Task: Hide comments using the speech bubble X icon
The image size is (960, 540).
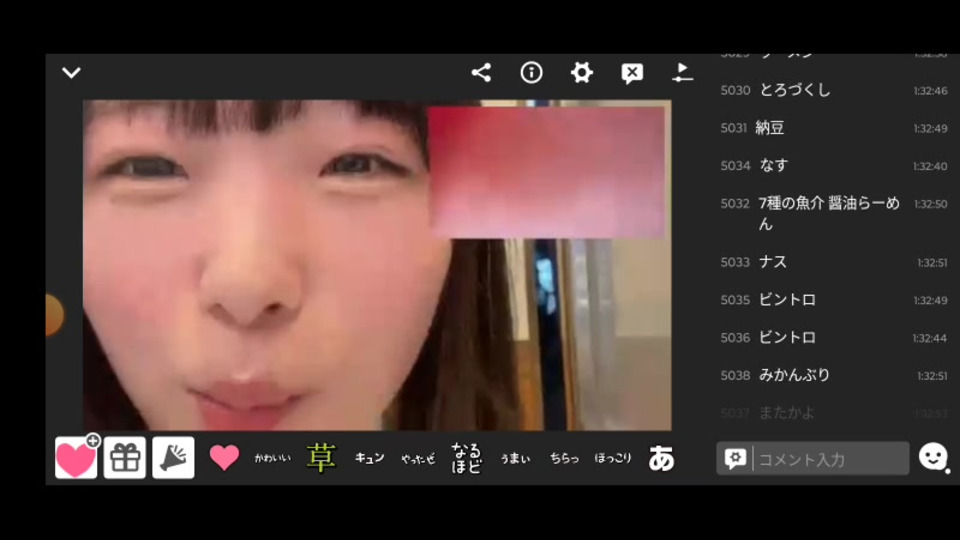Action: coord(632,73)
